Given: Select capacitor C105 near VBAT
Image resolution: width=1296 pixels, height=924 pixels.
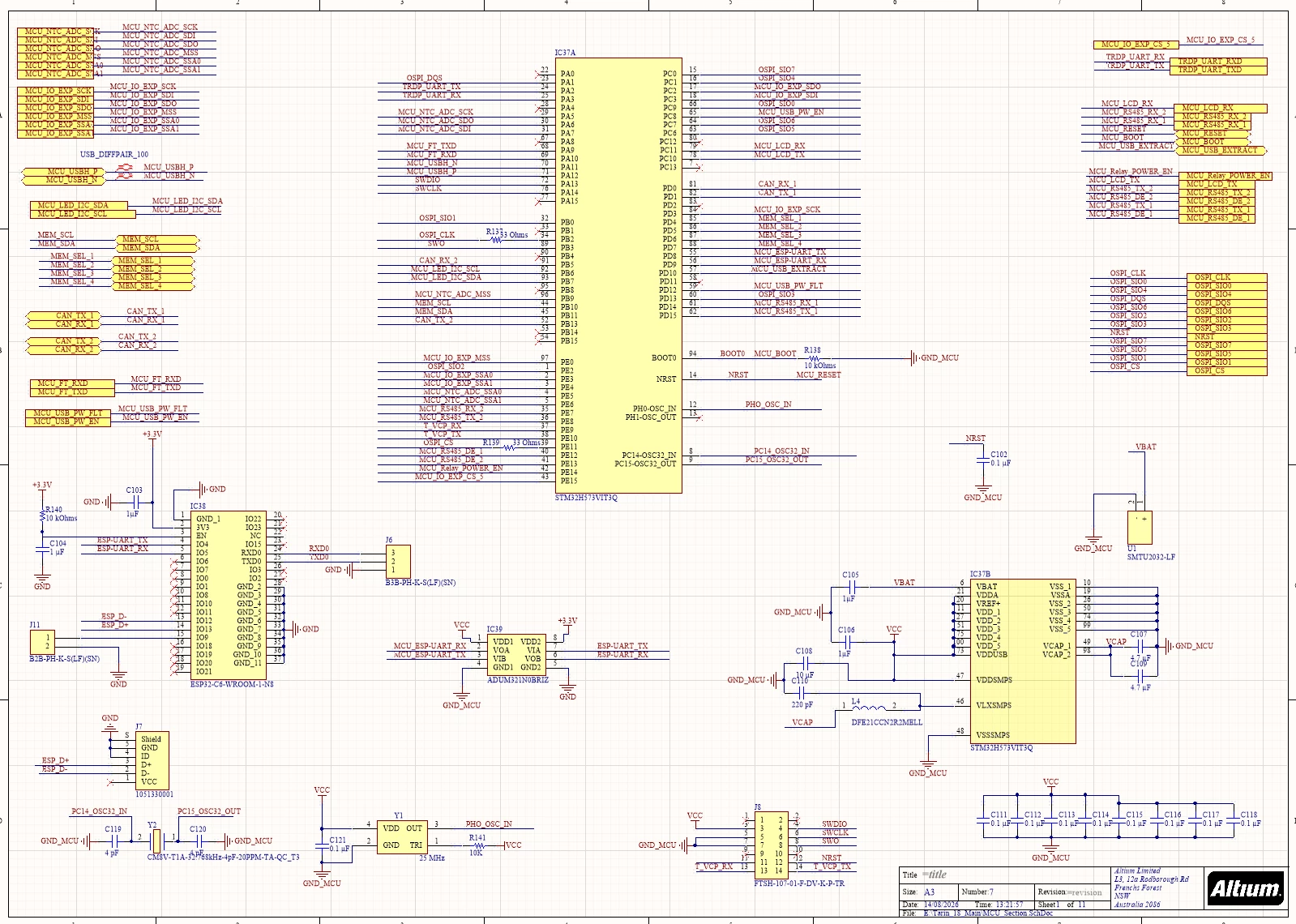Looking at the screenshot, I should coord(850,586).
